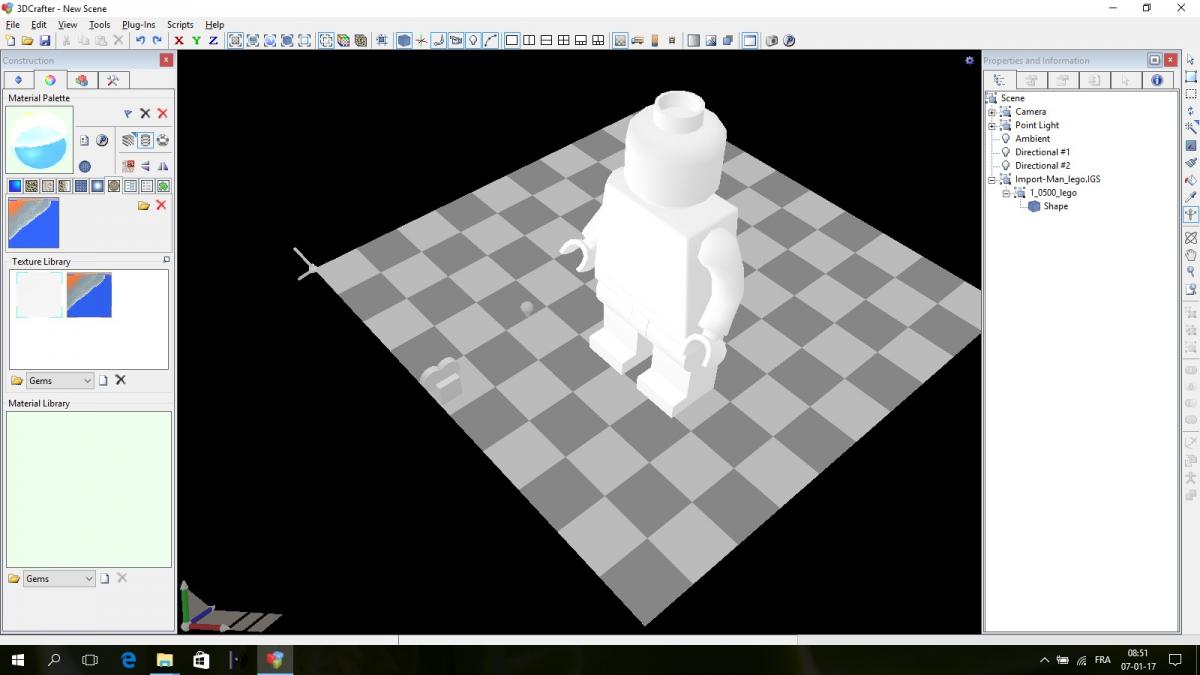The width and height of the screenshot is (1200, 675).
Task: Select Directional #1 light in the tree
Action: pyautogui.click(x=1042, y=152)
